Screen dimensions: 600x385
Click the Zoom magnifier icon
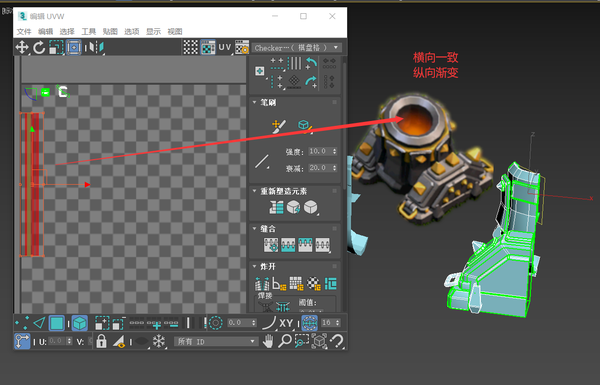tap(285, 341)
